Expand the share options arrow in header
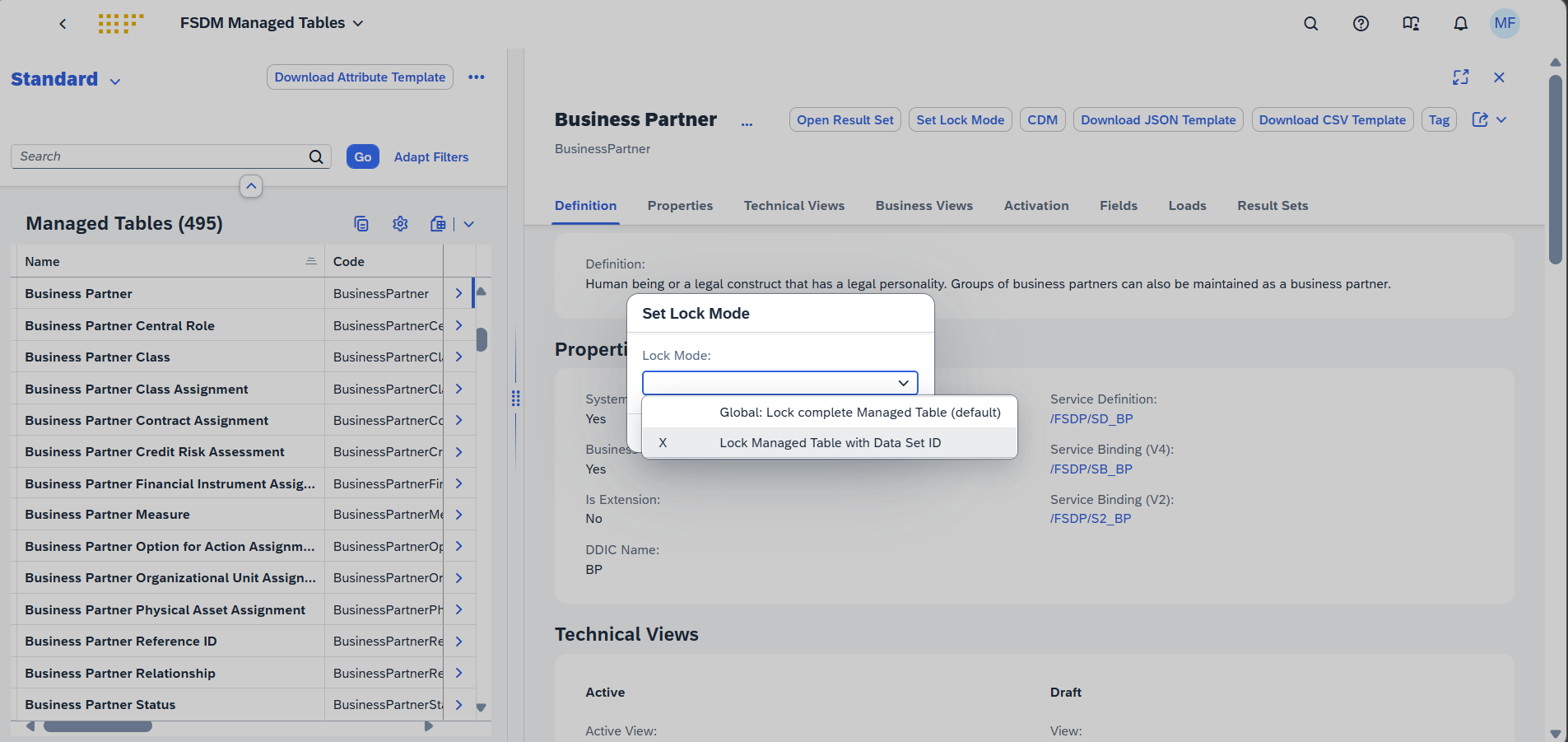The image size is (1568, 742). point(1501,119)
